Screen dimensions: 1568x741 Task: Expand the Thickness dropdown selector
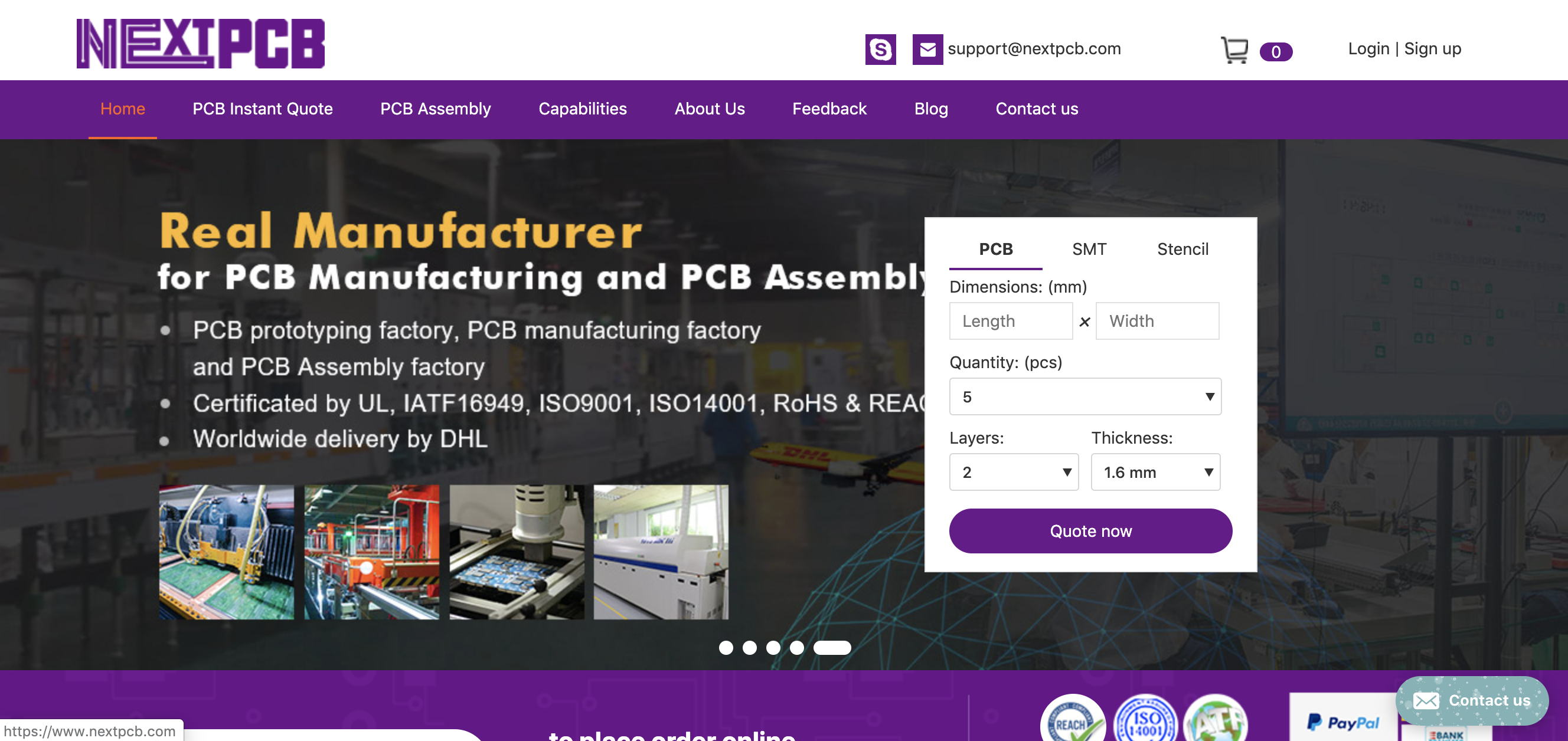pyautogui.click(x=1155, y=472)
